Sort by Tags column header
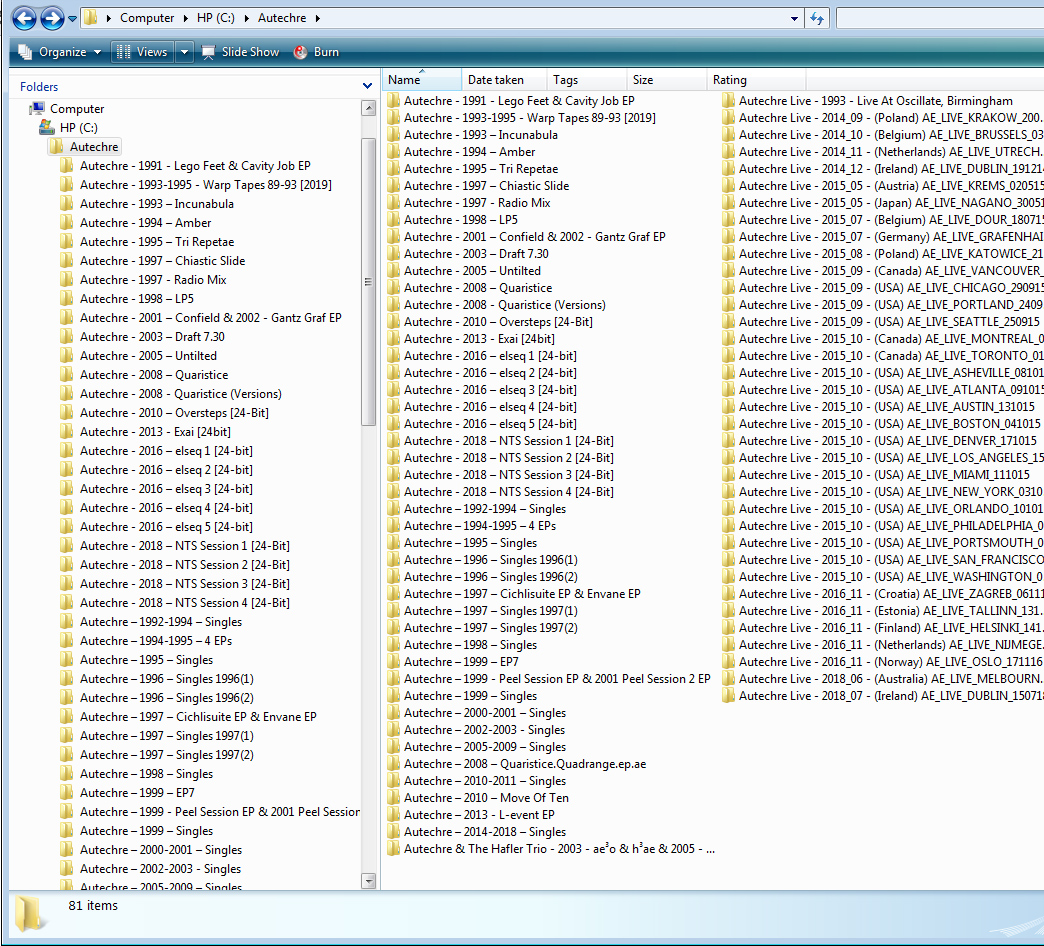This screenshot has height=946, width=1044. pos(587,80)
